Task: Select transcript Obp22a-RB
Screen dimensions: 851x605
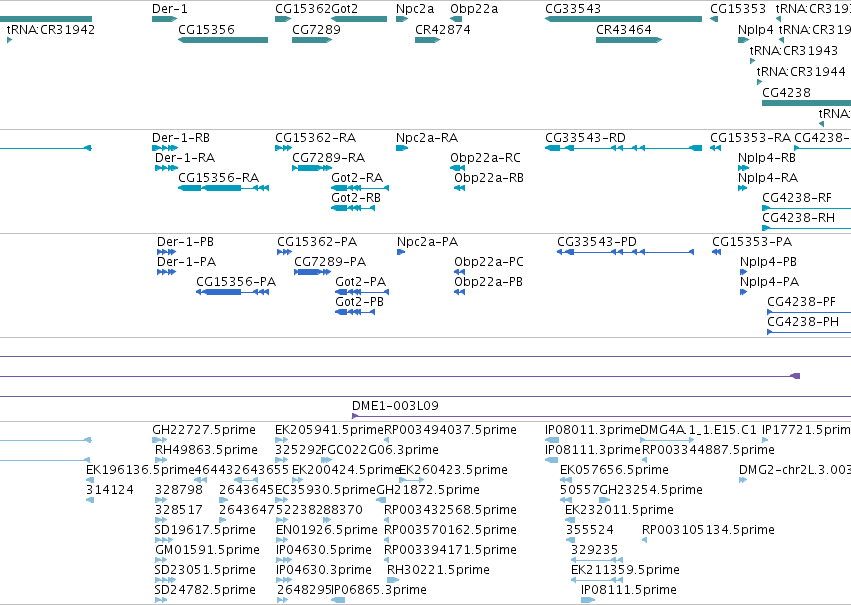Action: [460, 188]
